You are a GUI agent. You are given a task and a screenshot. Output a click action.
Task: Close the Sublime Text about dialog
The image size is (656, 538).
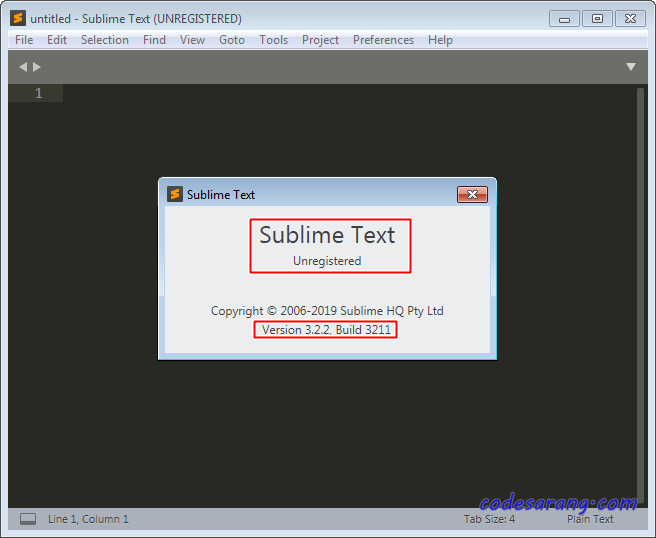click(472, 195)
